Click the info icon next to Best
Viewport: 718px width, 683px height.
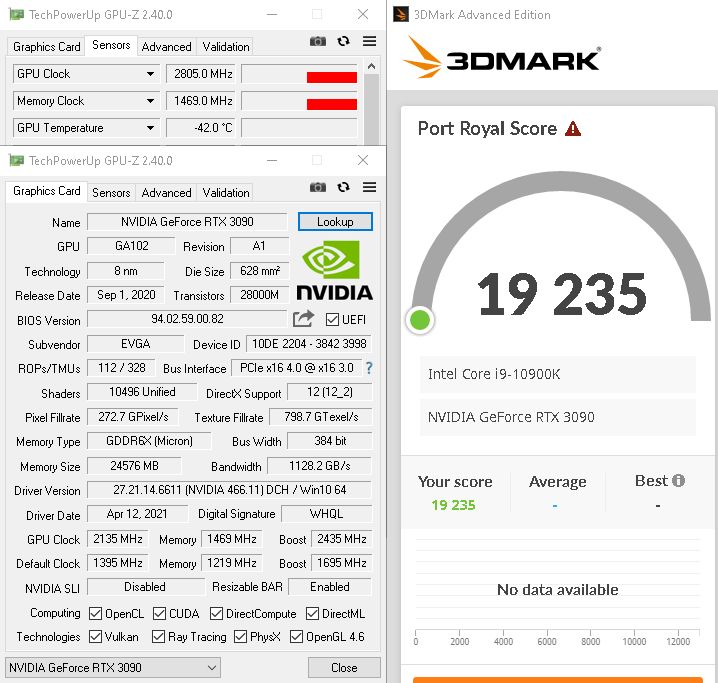coord(678,481)
